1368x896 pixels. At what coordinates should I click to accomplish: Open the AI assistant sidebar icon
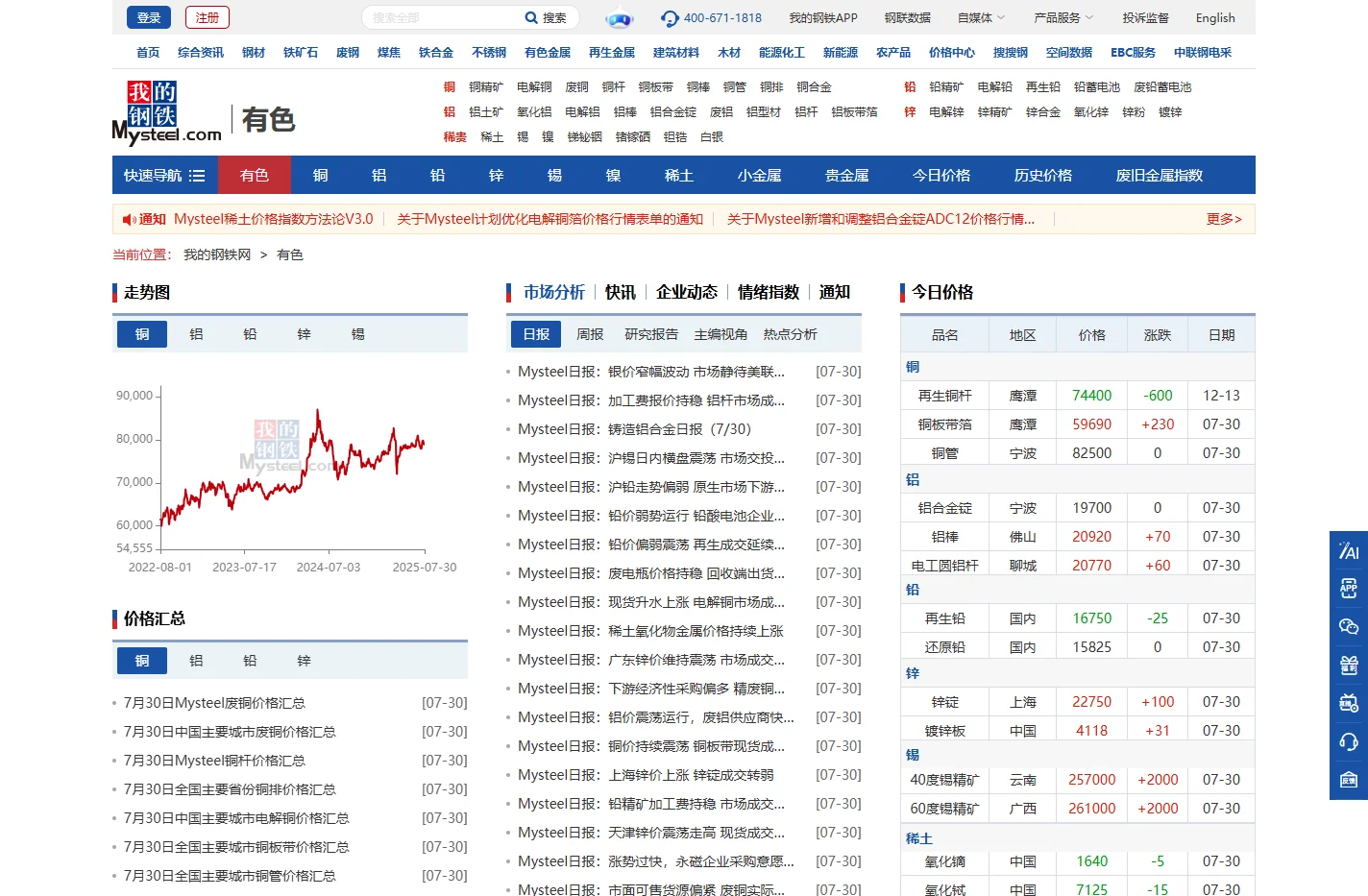(x=1349, y=550)
